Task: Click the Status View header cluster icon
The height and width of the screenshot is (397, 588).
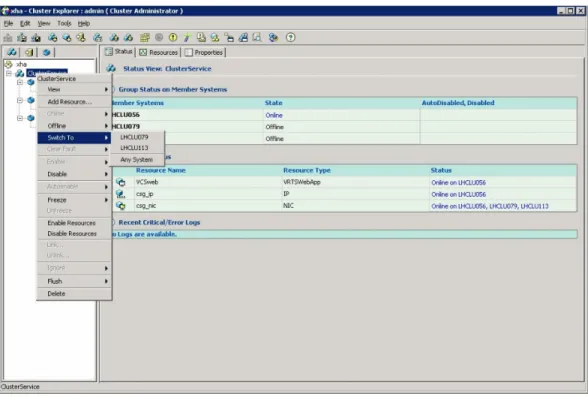Action: coord(111,68)
